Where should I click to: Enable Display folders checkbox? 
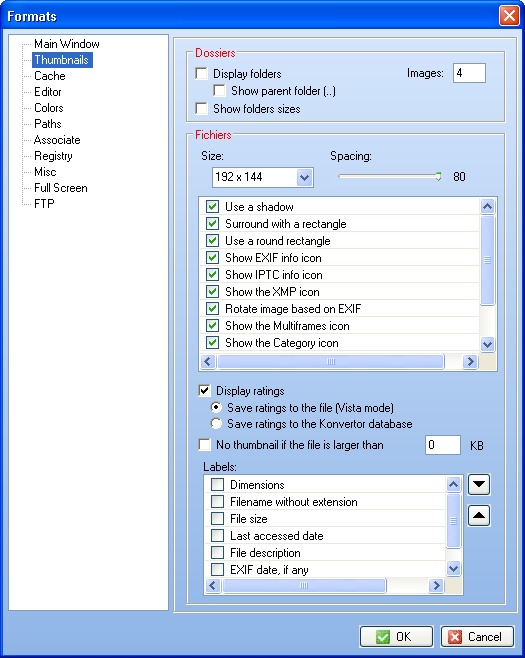(x=201, y=74)
